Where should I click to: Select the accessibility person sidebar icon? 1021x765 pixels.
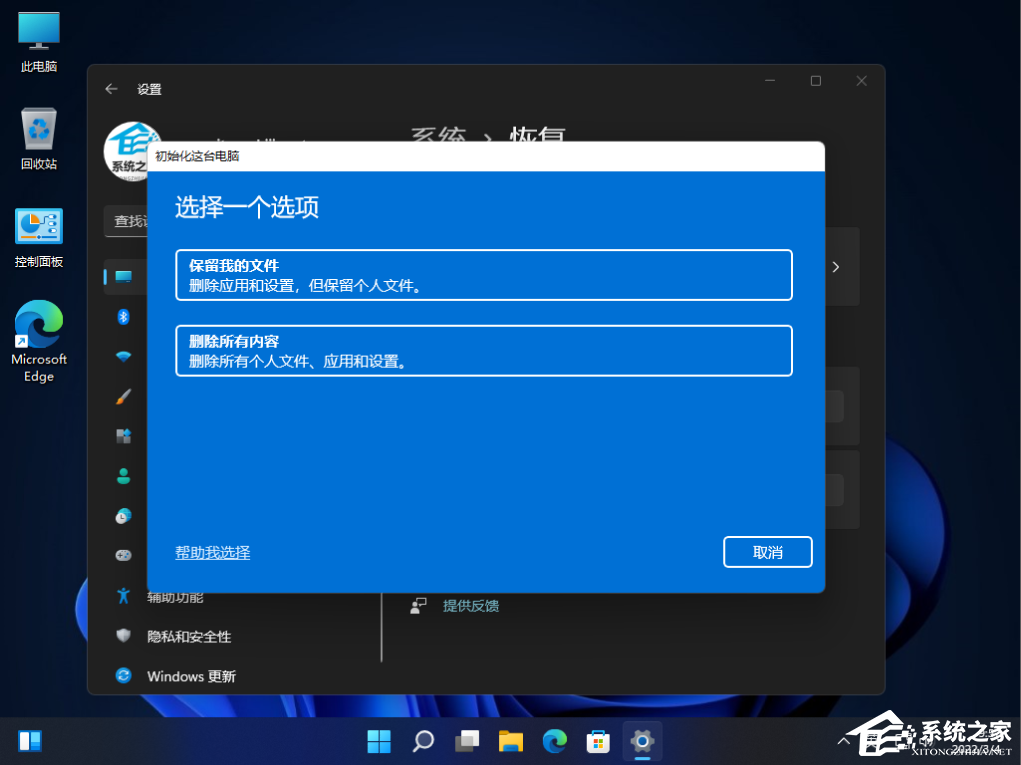coord(123,596)
